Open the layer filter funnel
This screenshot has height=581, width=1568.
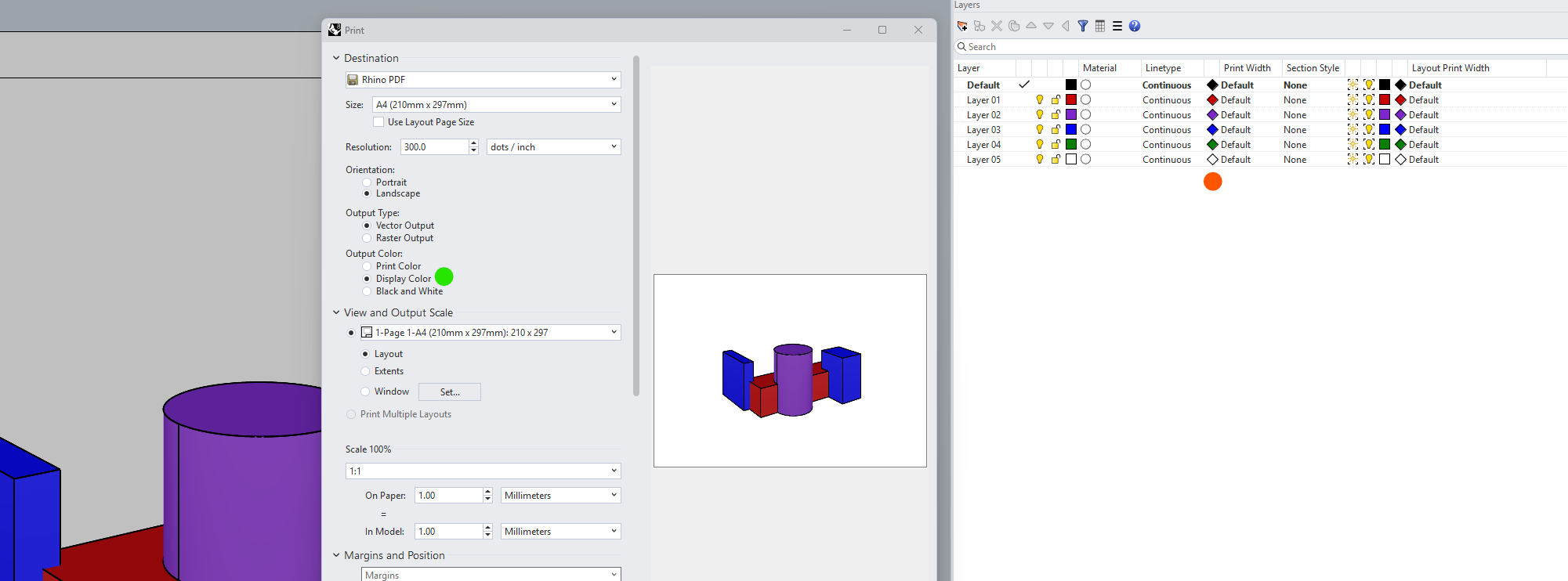[1083, 26]
